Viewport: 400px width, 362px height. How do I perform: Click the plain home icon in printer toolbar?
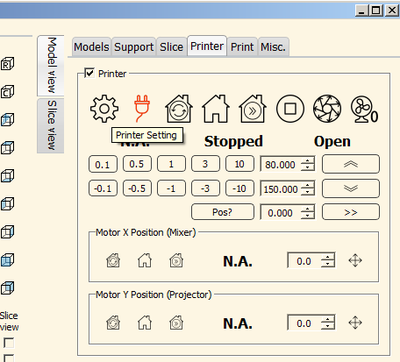pyautogui.click(x=216, y=109)
